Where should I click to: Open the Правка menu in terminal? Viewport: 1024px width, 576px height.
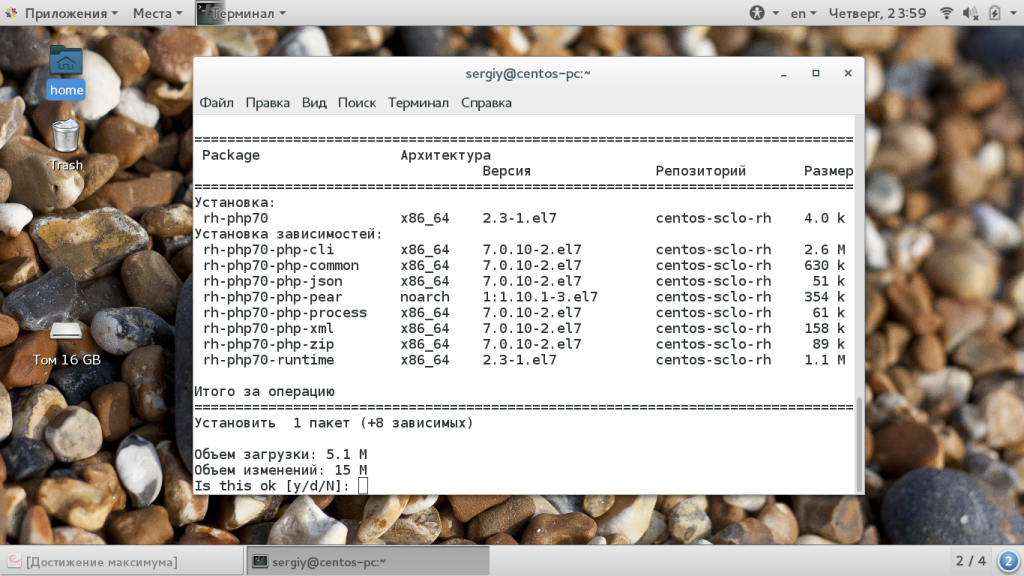click(267, 103)
